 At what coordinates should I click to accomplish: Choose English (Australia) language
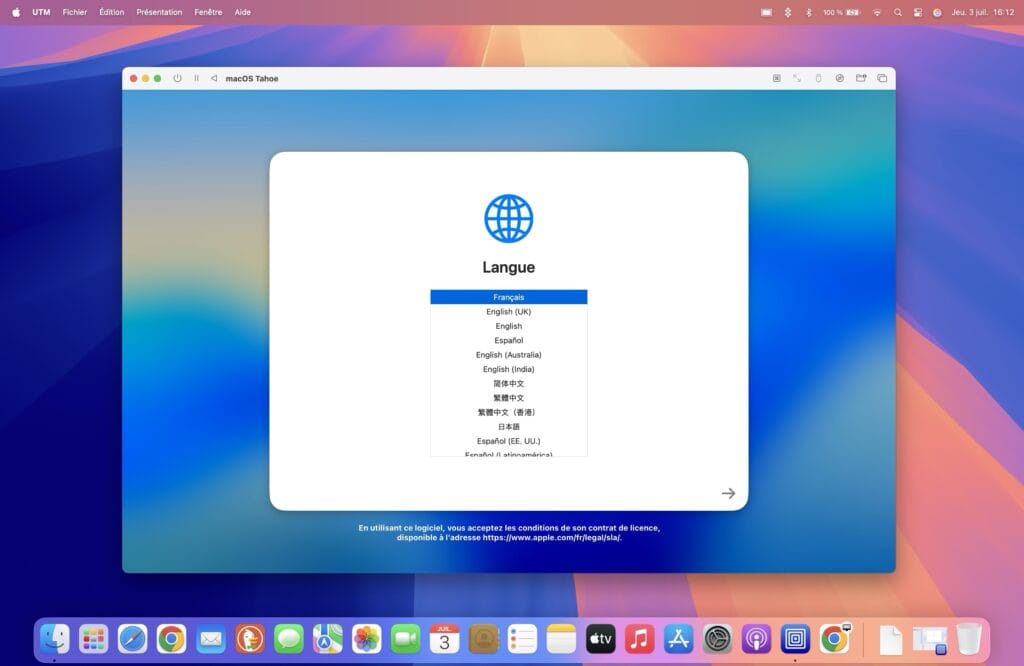[x=509, y=355]
